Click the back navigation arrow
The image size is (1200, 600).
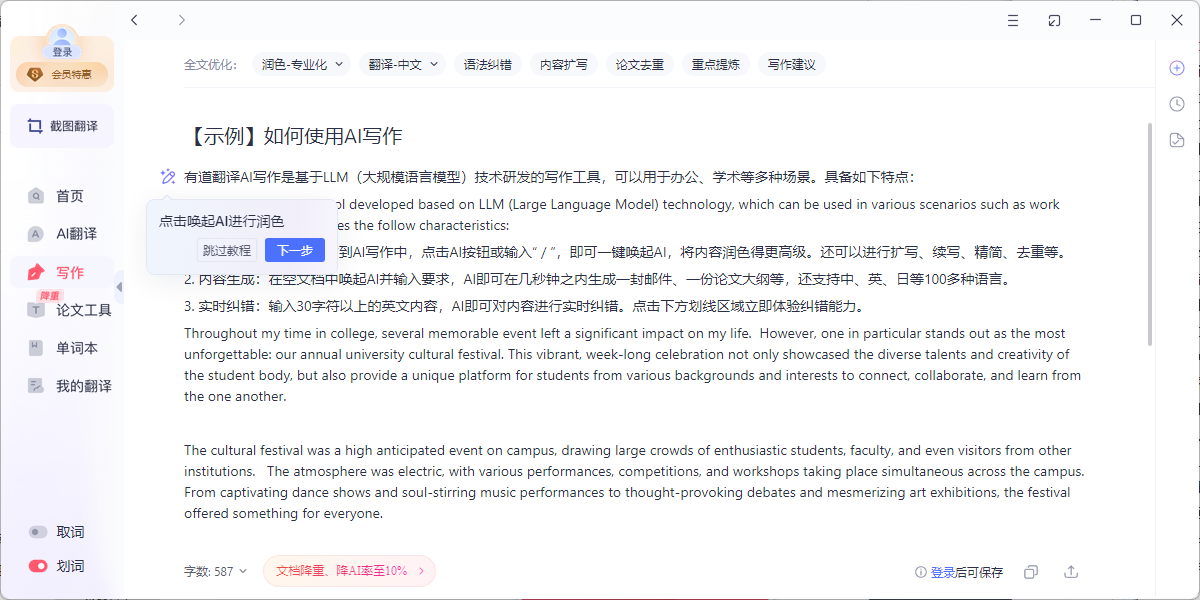135,20
